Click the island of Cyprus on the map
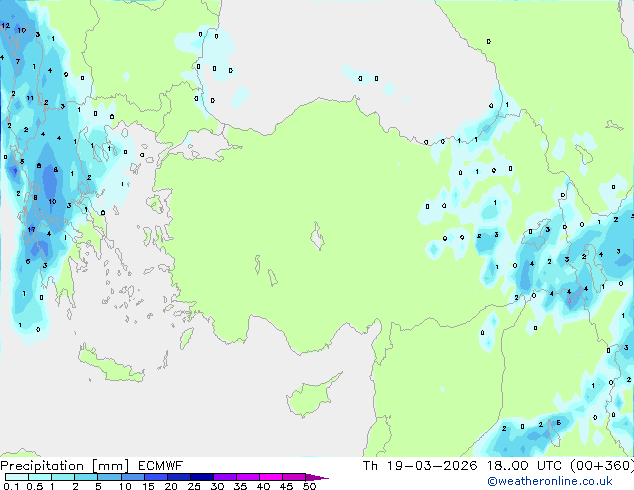 [311, 396]
